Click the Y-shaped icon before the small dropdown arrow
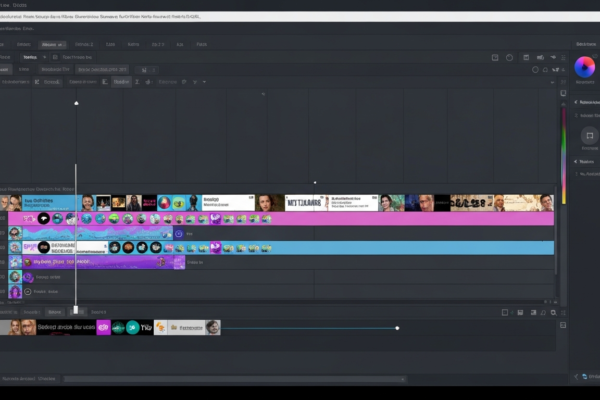 click(x=195, y=82)
